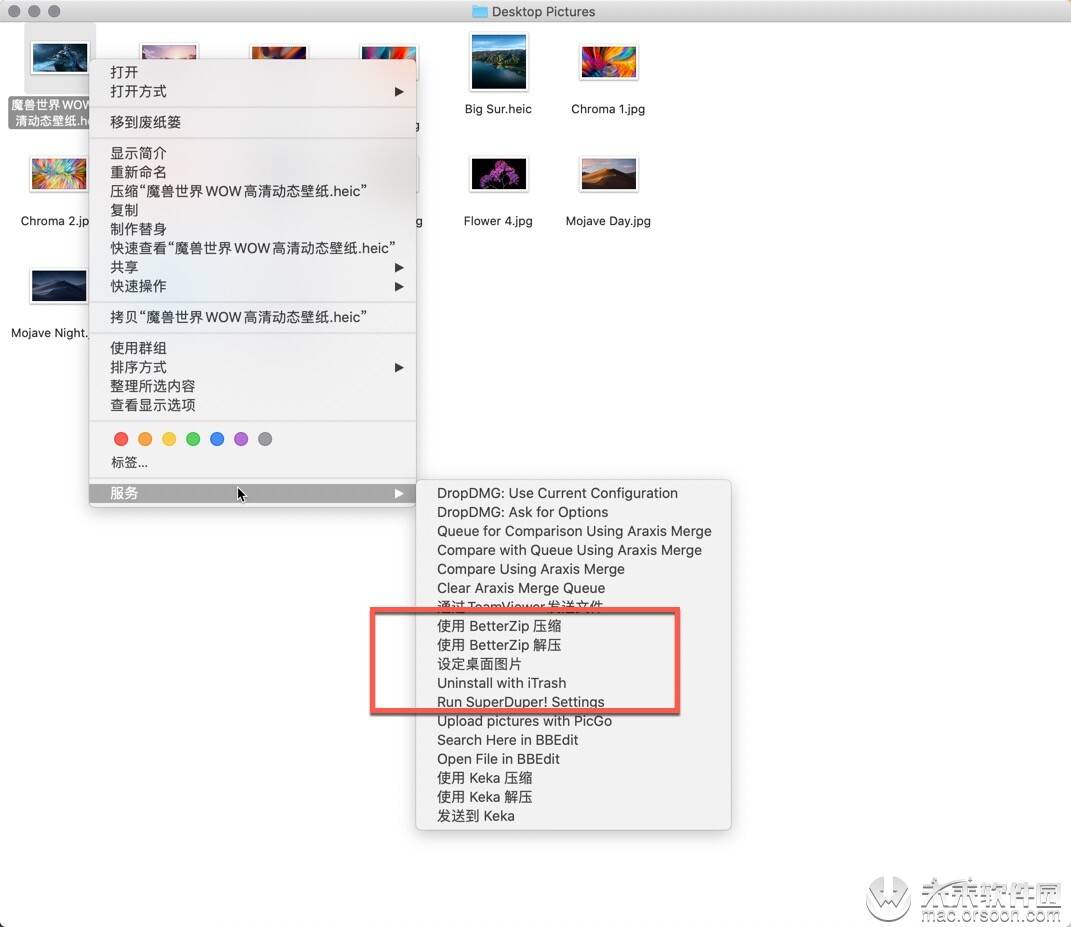Viewport: 1071px width, 927px height.
Task: Choose 显示简介 menu entry
Action: coord(253,153)
